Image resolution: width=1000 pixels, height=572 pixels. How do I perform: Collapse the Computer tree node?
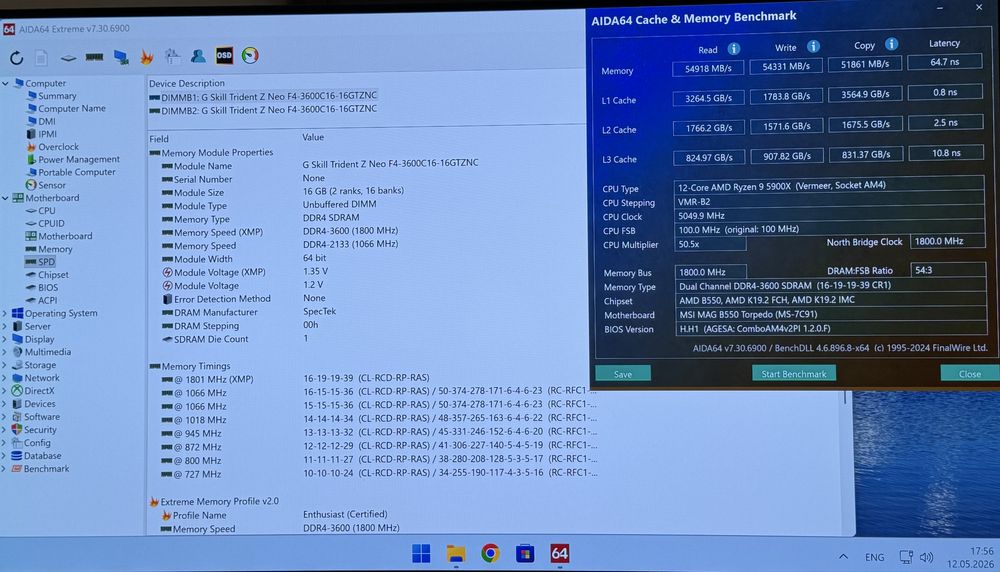pyautogui.click(x=6, y=83)
